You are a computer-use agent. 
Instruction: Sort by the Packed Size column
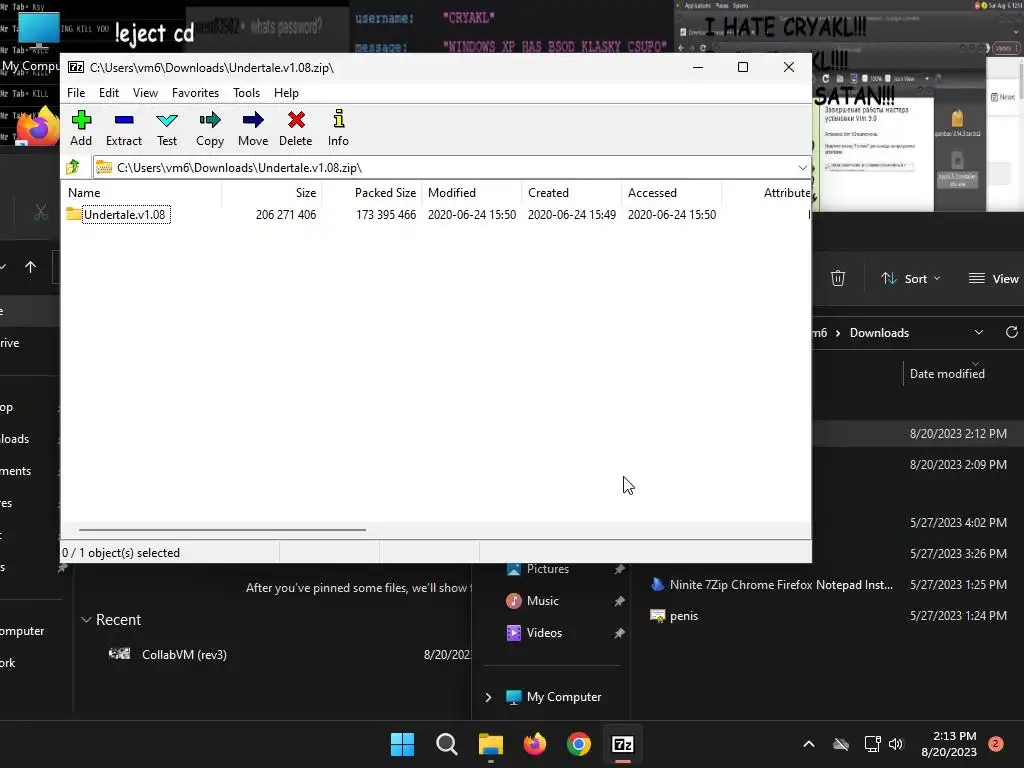pyautogui.click(x=372, y=193)
